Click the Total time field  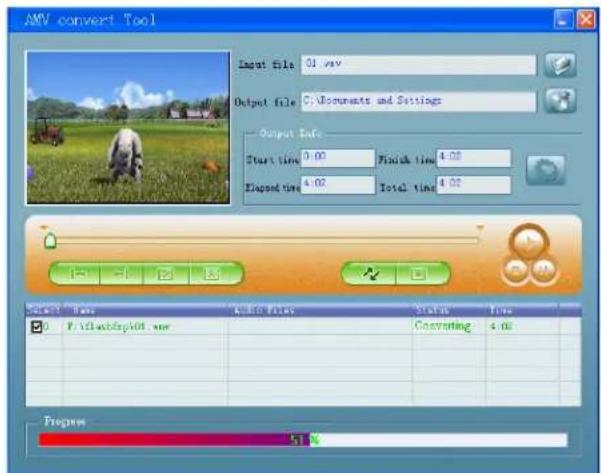[474, 185]
